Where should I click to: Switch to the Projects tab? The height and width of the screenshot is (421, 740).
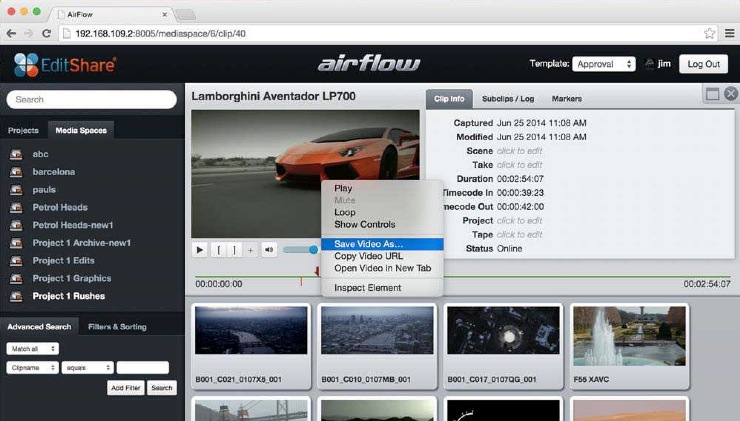tap(23, 130)
